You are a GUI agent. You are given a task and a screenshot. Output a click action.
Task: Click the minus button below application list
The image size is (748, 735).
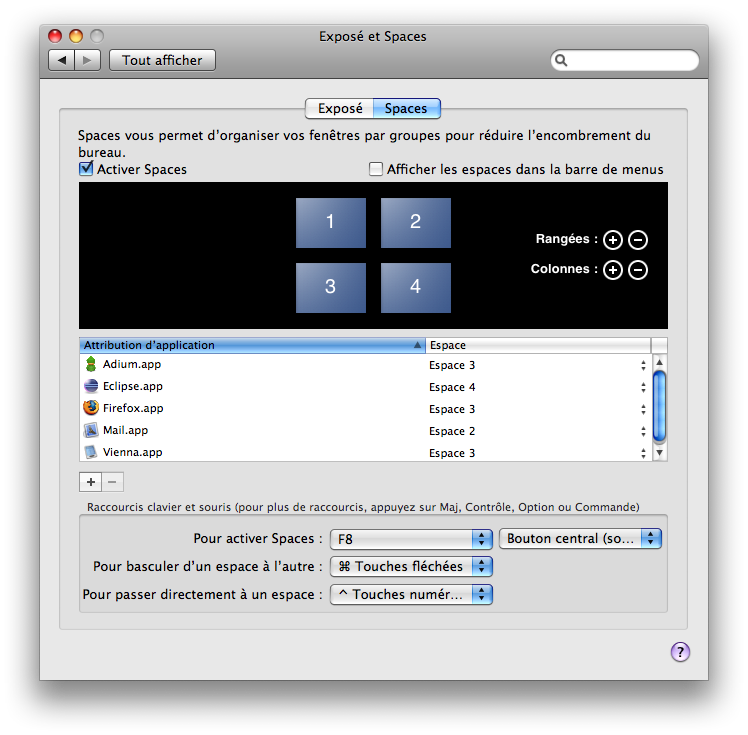coord(113,482)
